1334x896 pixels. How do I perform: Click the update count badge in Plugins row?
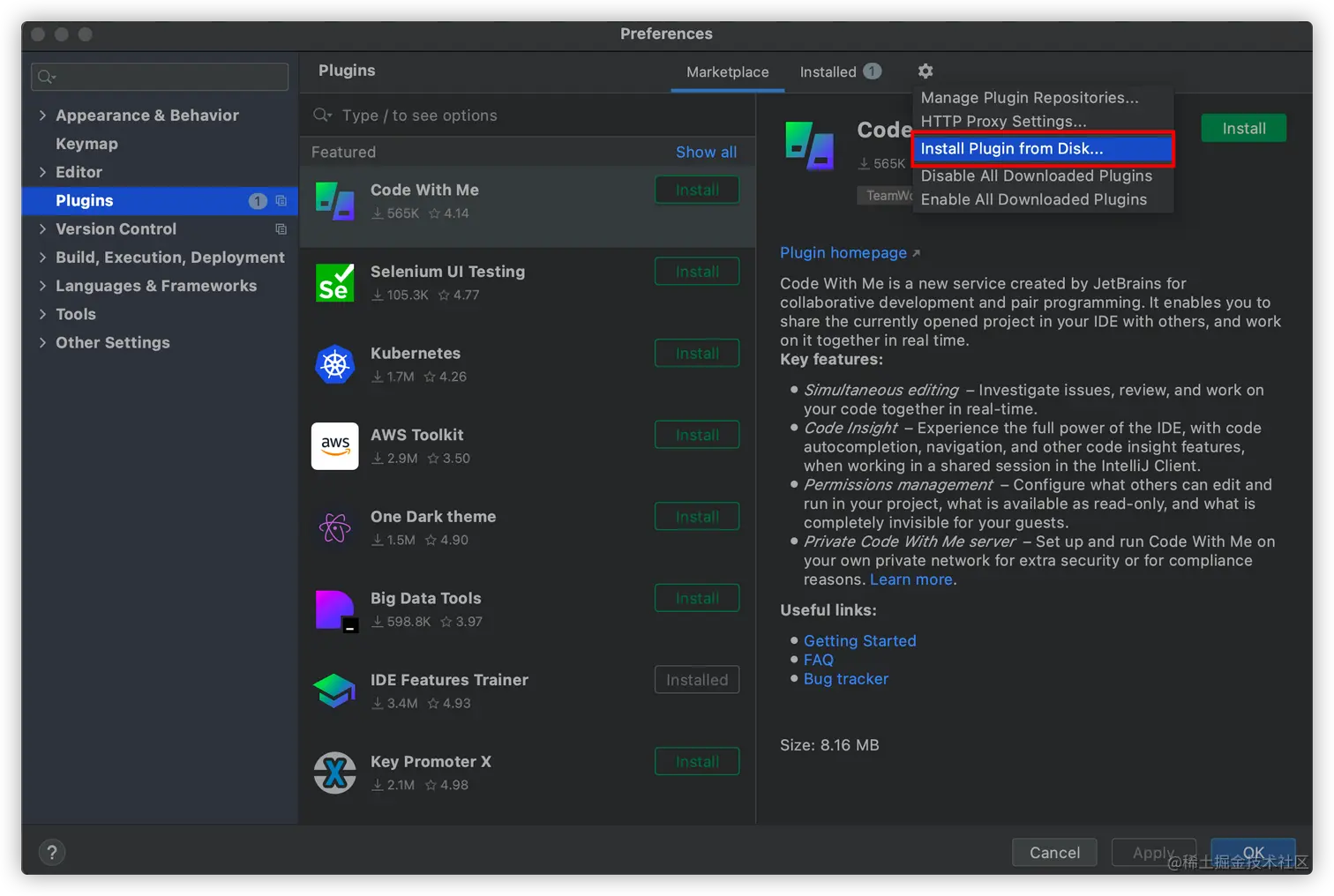click(258, 201)
